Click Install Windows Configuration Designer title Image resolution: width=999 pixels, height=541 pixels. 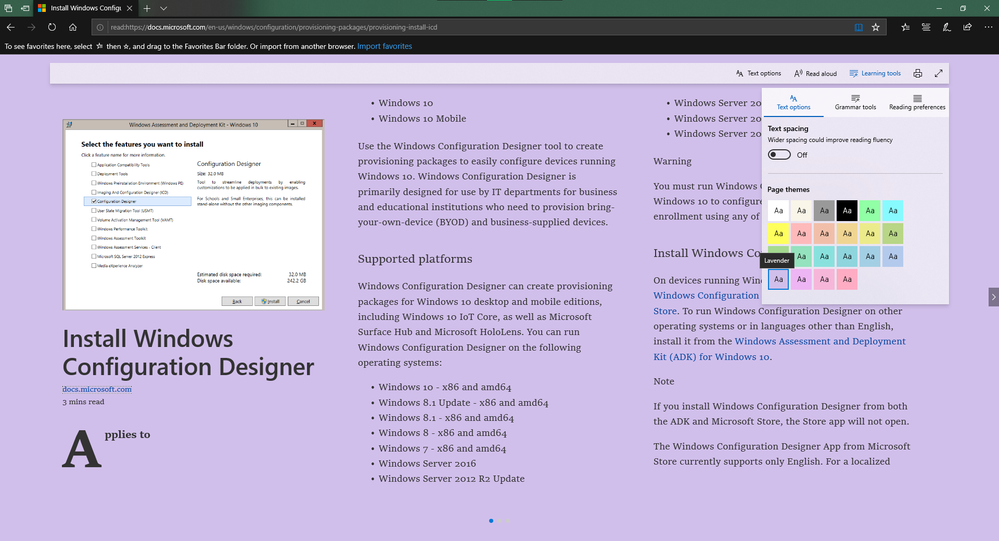(x=188, y=352)
